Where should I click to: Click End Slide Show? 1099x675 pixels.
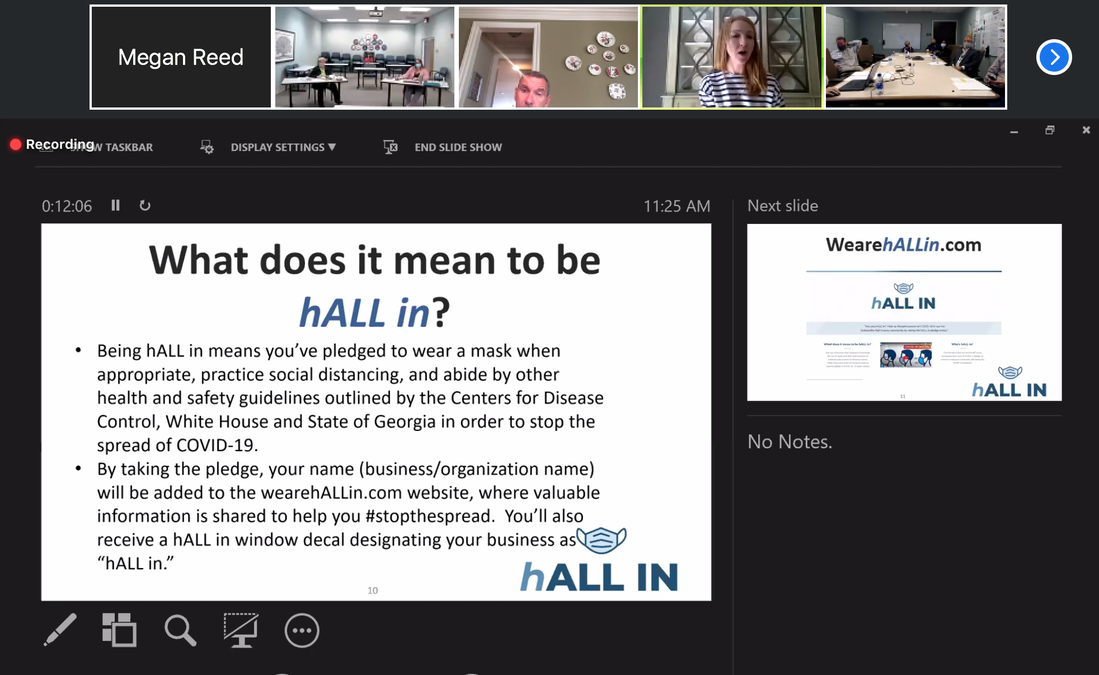coord(458,147)
